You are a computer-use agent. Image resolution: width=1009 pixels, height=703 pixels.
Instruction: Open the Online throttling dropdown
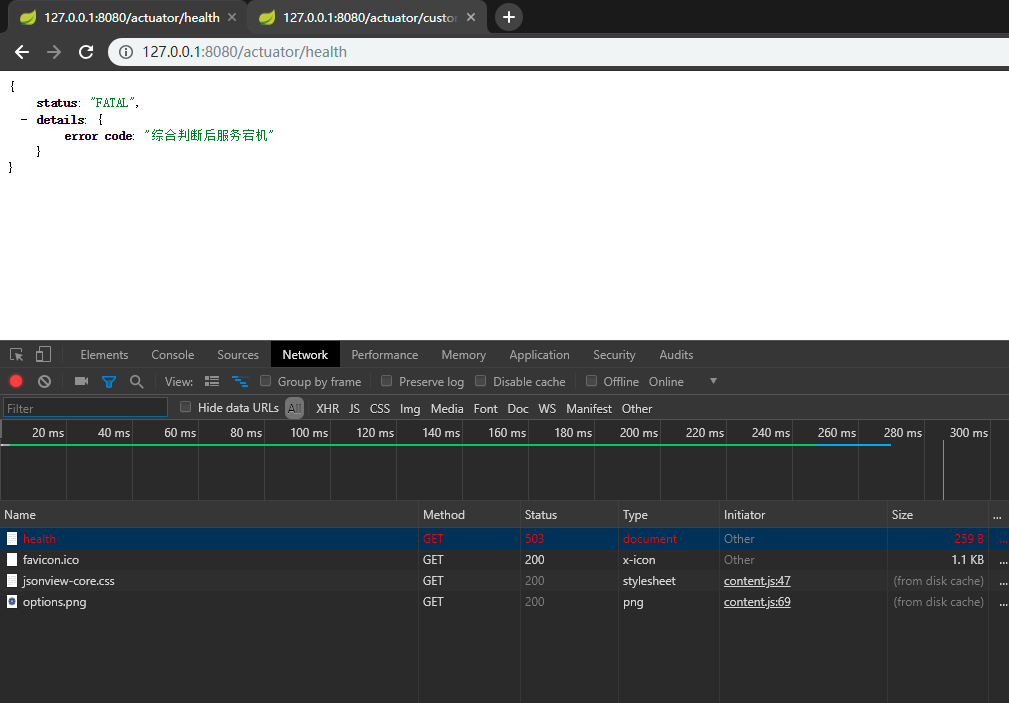pyautogui.click(x=713, y=381)
